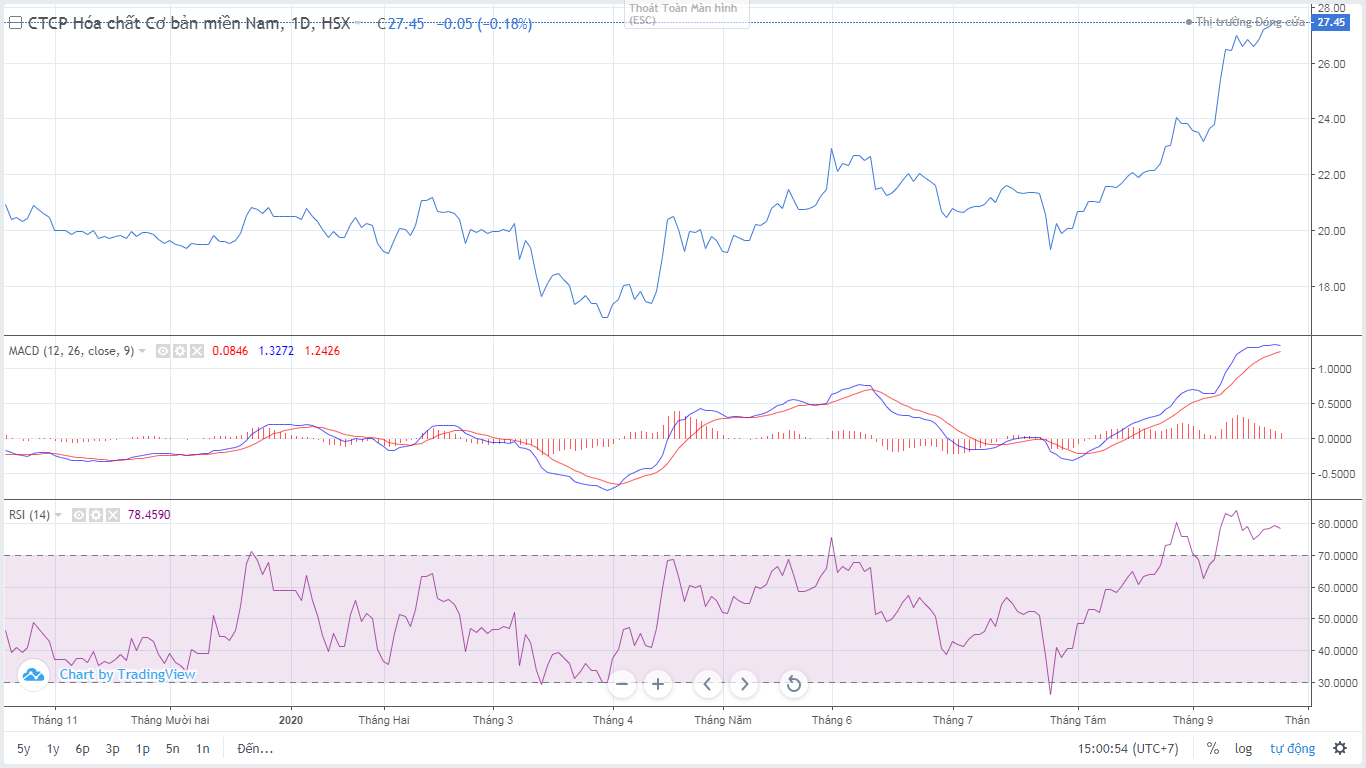Open MACD indicator settings gear
Screen dimensions: 1366x768
point(180,351)
